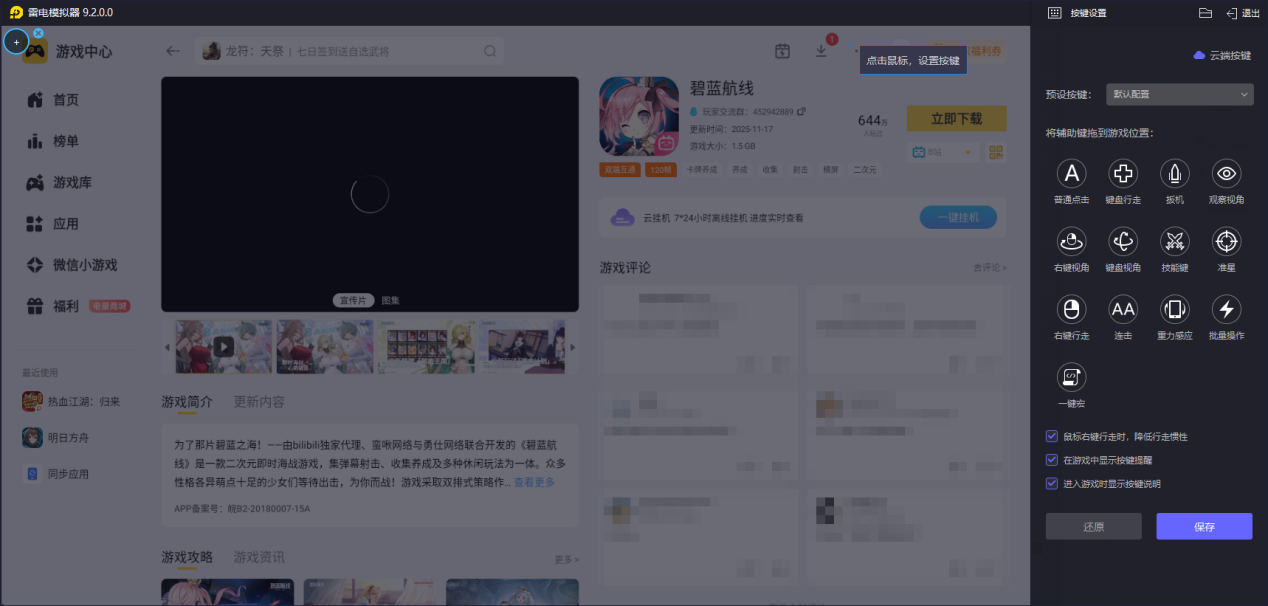Click the 退出 exit button
The image size is (1268, 606).
[1243, 13]
